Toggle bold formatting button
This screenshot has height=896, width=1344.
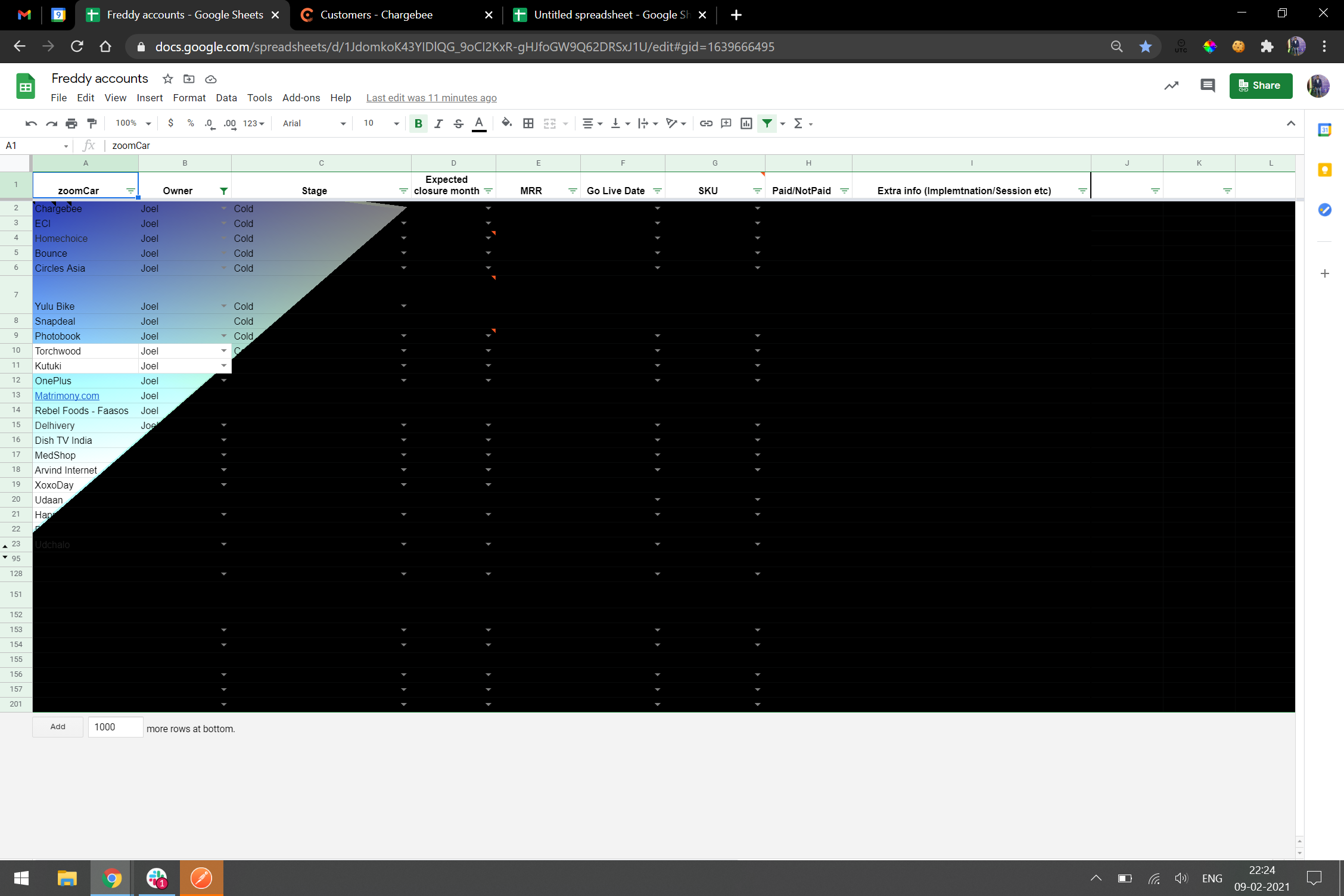[x=418, y=123]
